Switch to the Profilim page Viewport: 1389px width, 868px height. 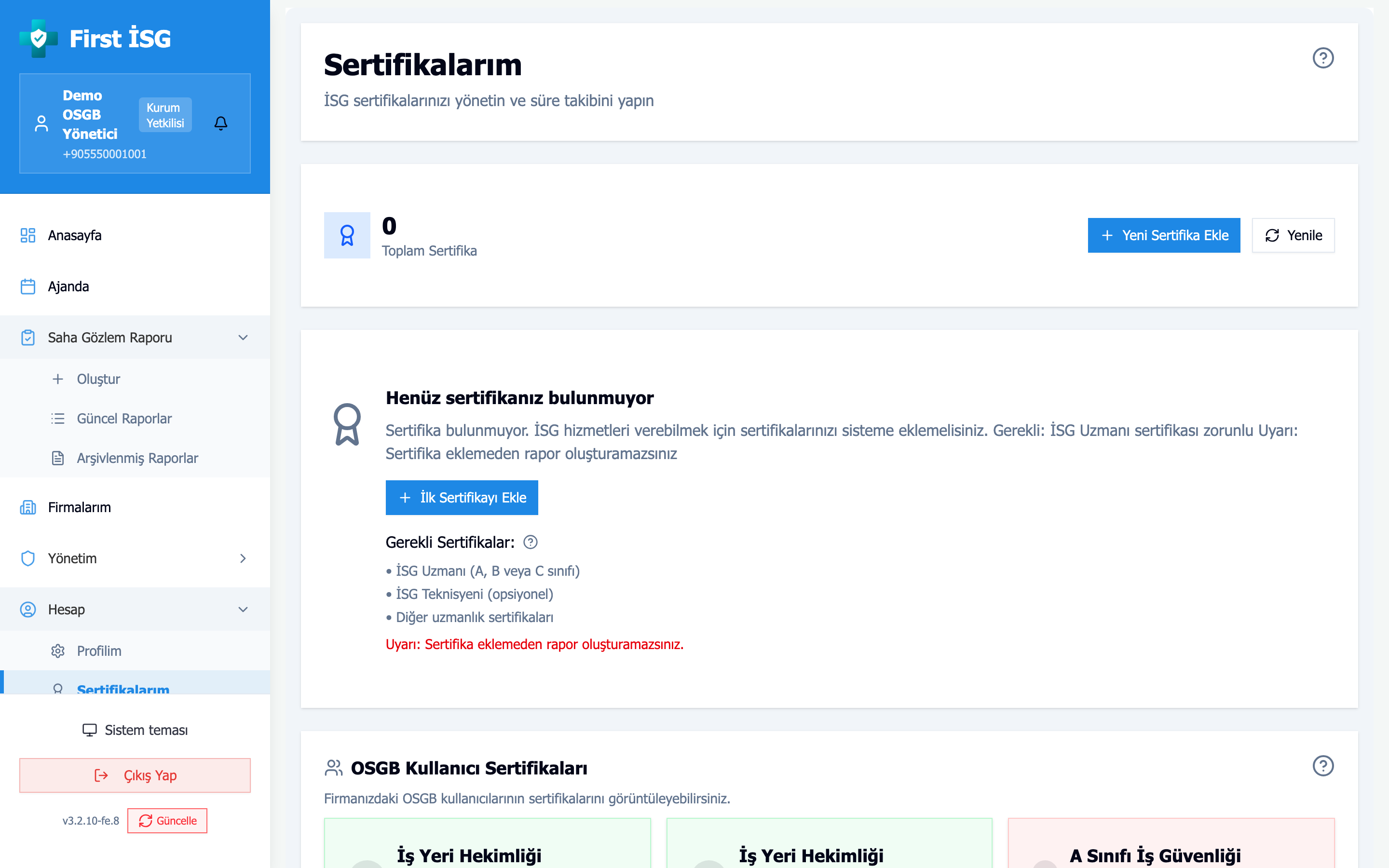(99, 651)
